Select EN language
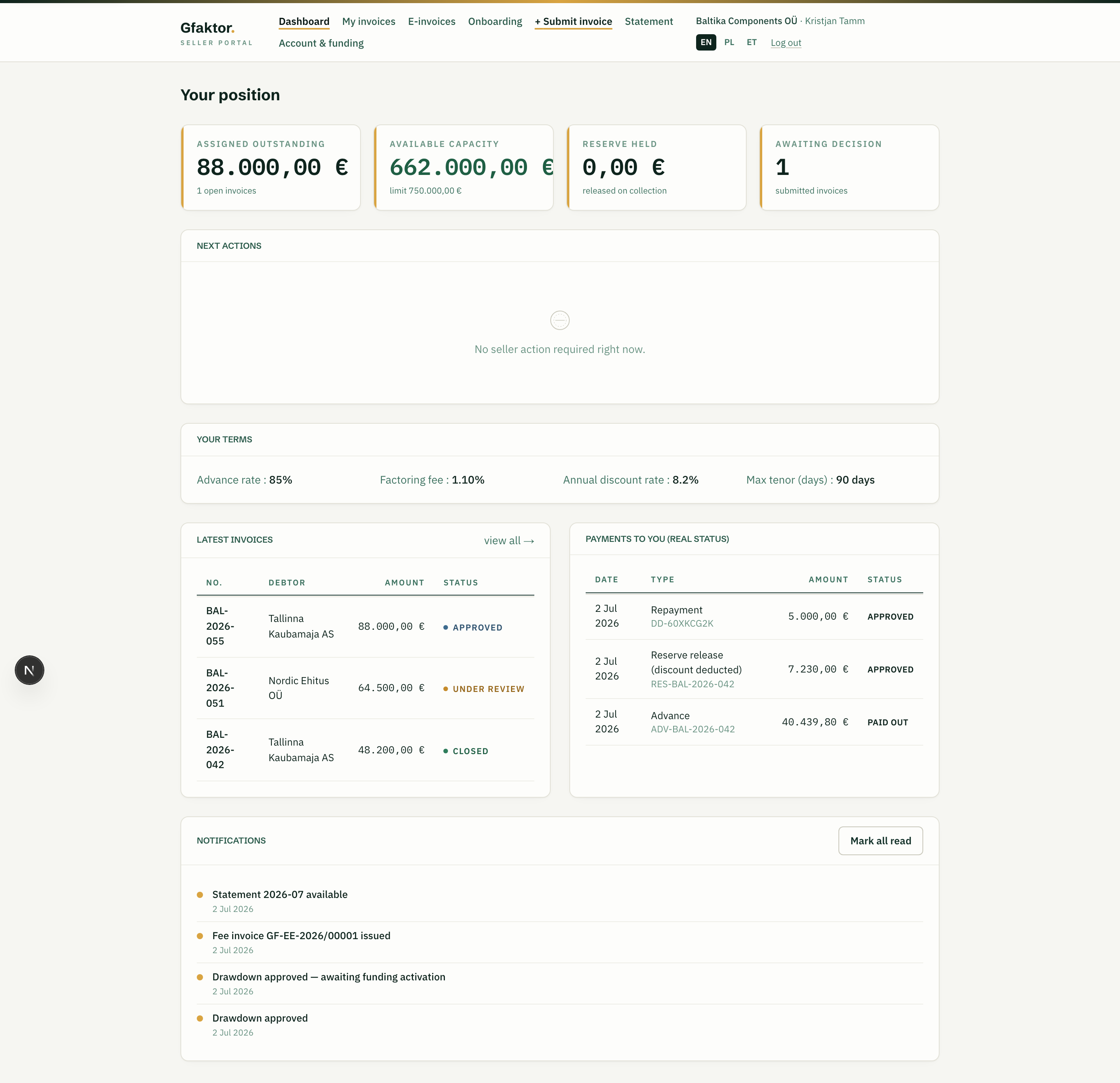1120x1083 pixels. point(706,42)
